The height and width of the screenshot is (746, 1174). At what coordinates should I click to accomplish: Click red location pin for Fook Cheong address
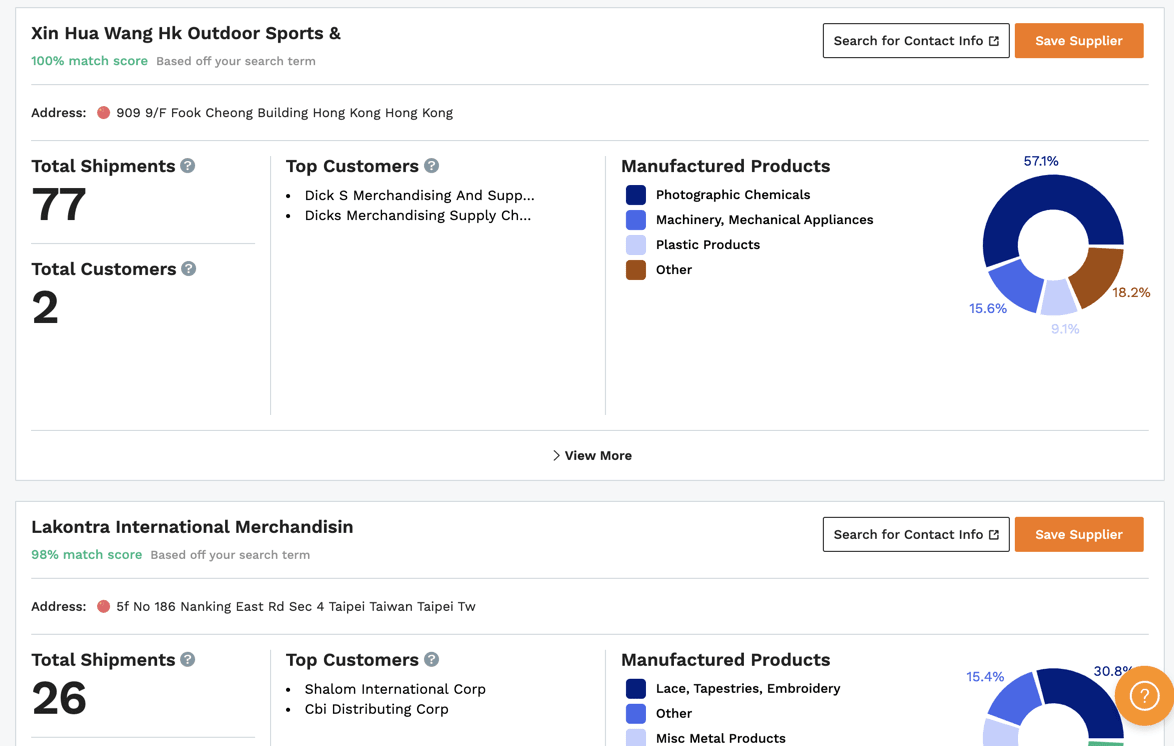point(103,112)
